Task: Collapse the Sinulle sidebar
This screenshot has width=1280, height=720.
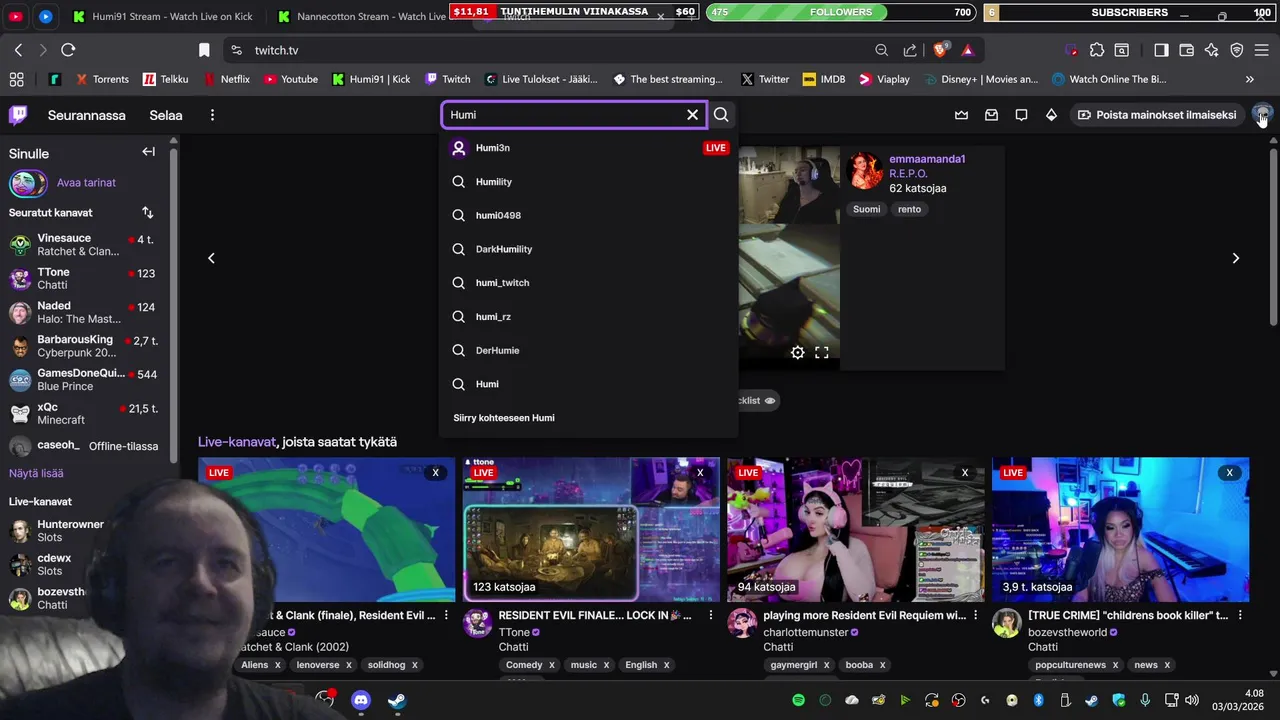Action: click(148, 152)
